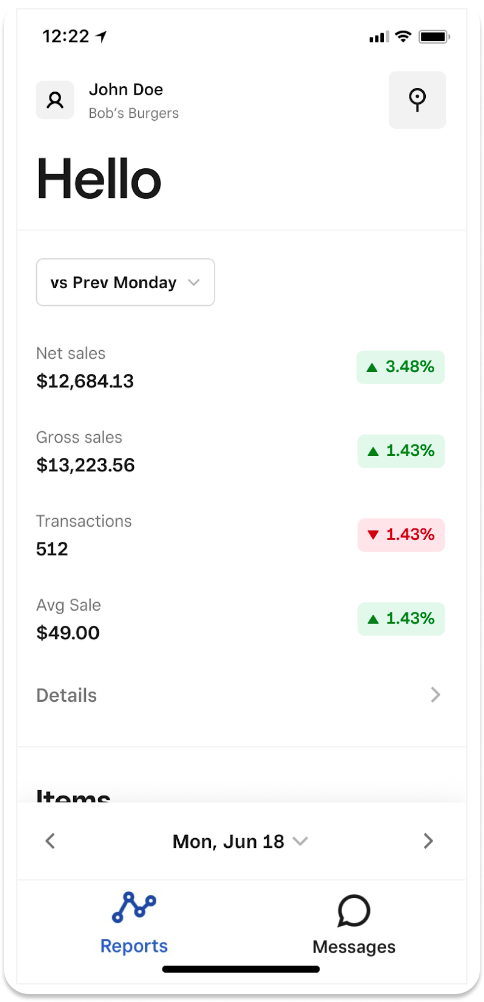Expand the Mon, Jun 18 date picker
This screenshot has width=484, height=1002.
pyautogui.click(x=240, y=841)
